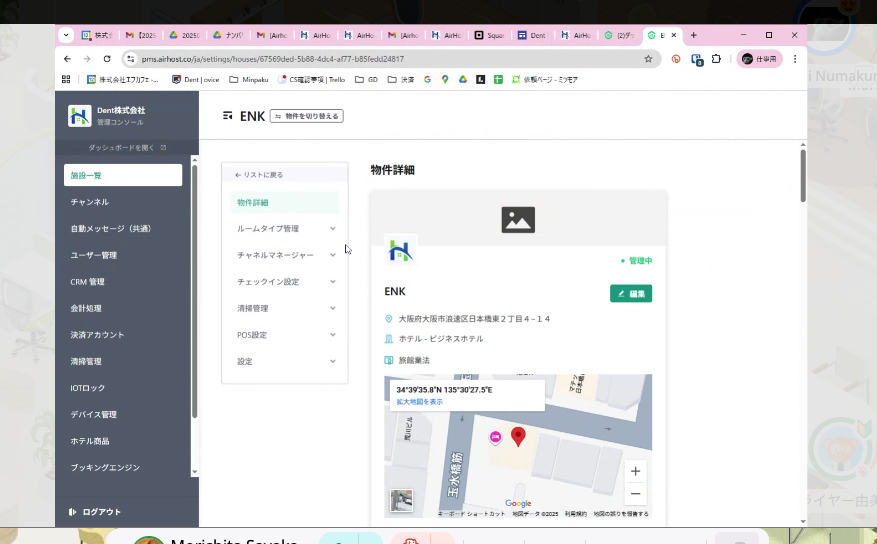Image resolution: width=877 pixels, height=544 pixels.
Task: Click the sidebar collapse icon beside ENK
Action: (228, 116)
